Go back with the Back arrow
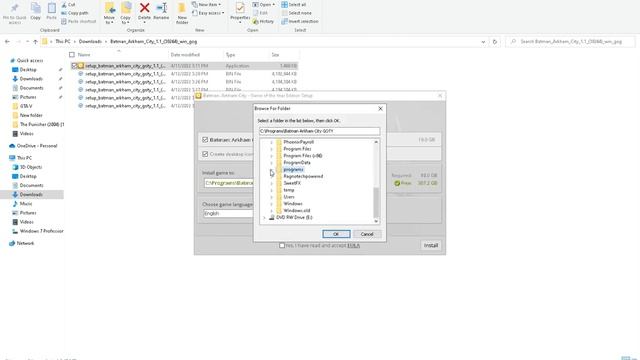640x360 pixels. point(7,42)
